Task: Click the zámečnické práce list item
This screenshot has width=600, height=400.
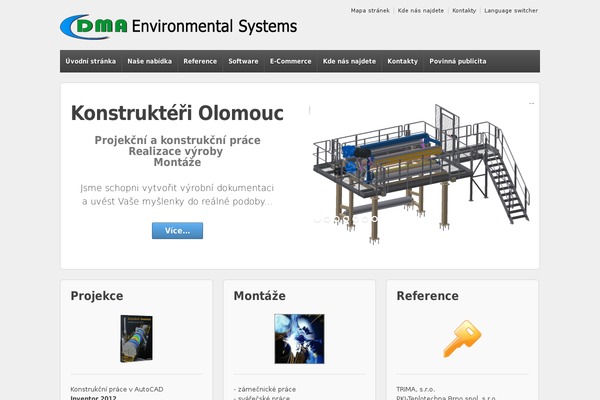Action: tap(265, 389)
